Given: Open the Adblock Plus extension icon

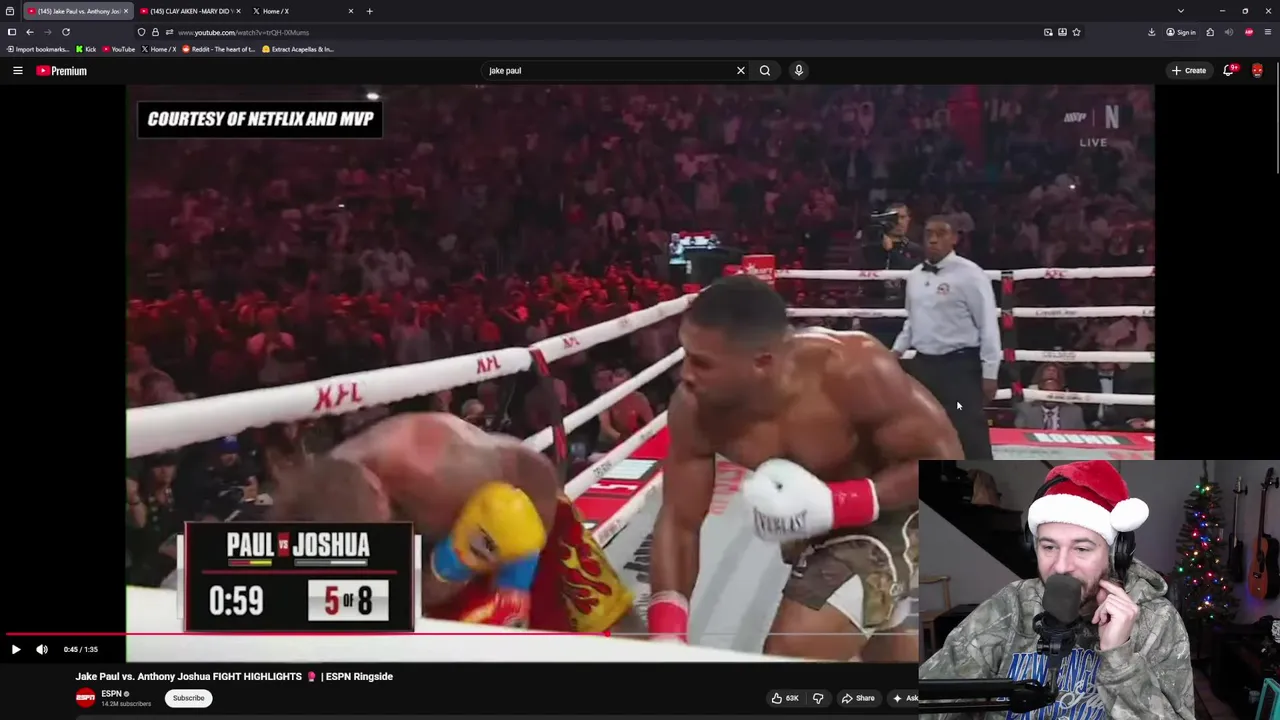Looking at the screenshot, I should pos(1249,32).
